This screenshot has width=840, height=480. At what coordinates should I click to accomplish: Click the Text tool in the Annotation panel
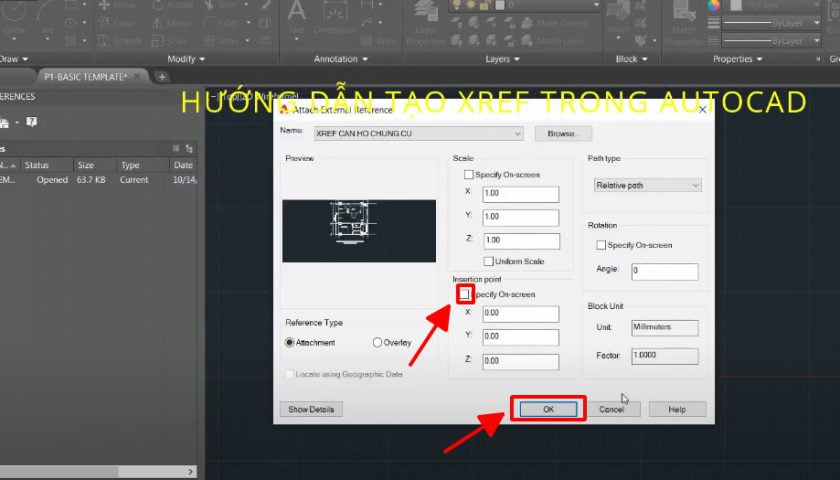(297, 18)
